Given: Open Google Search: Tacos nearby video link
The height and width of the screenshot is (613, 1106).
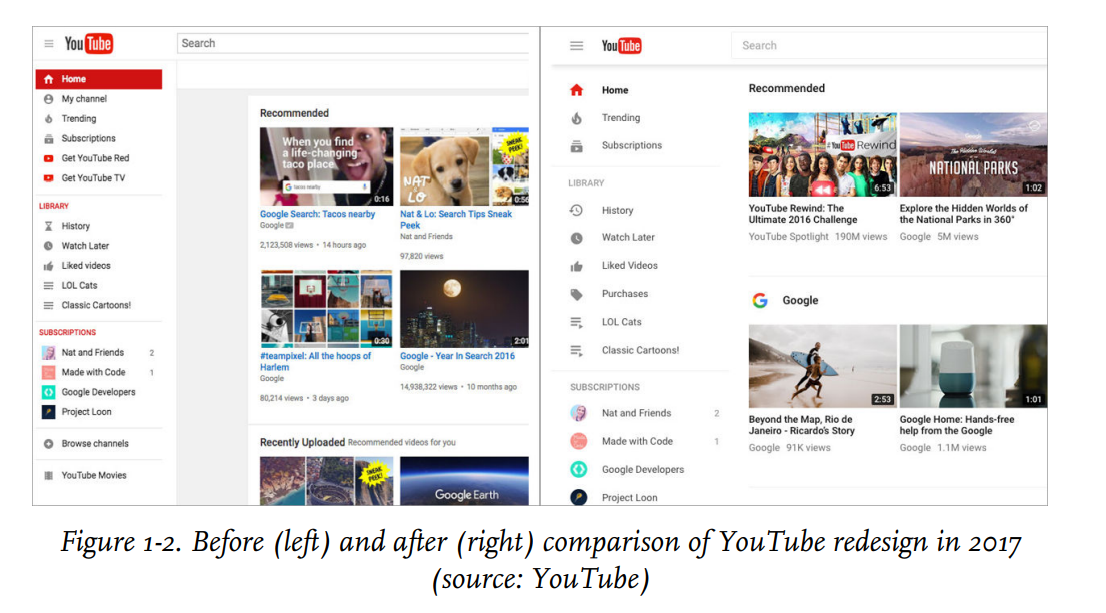Looking at the screenshot, I should [317, 214].
